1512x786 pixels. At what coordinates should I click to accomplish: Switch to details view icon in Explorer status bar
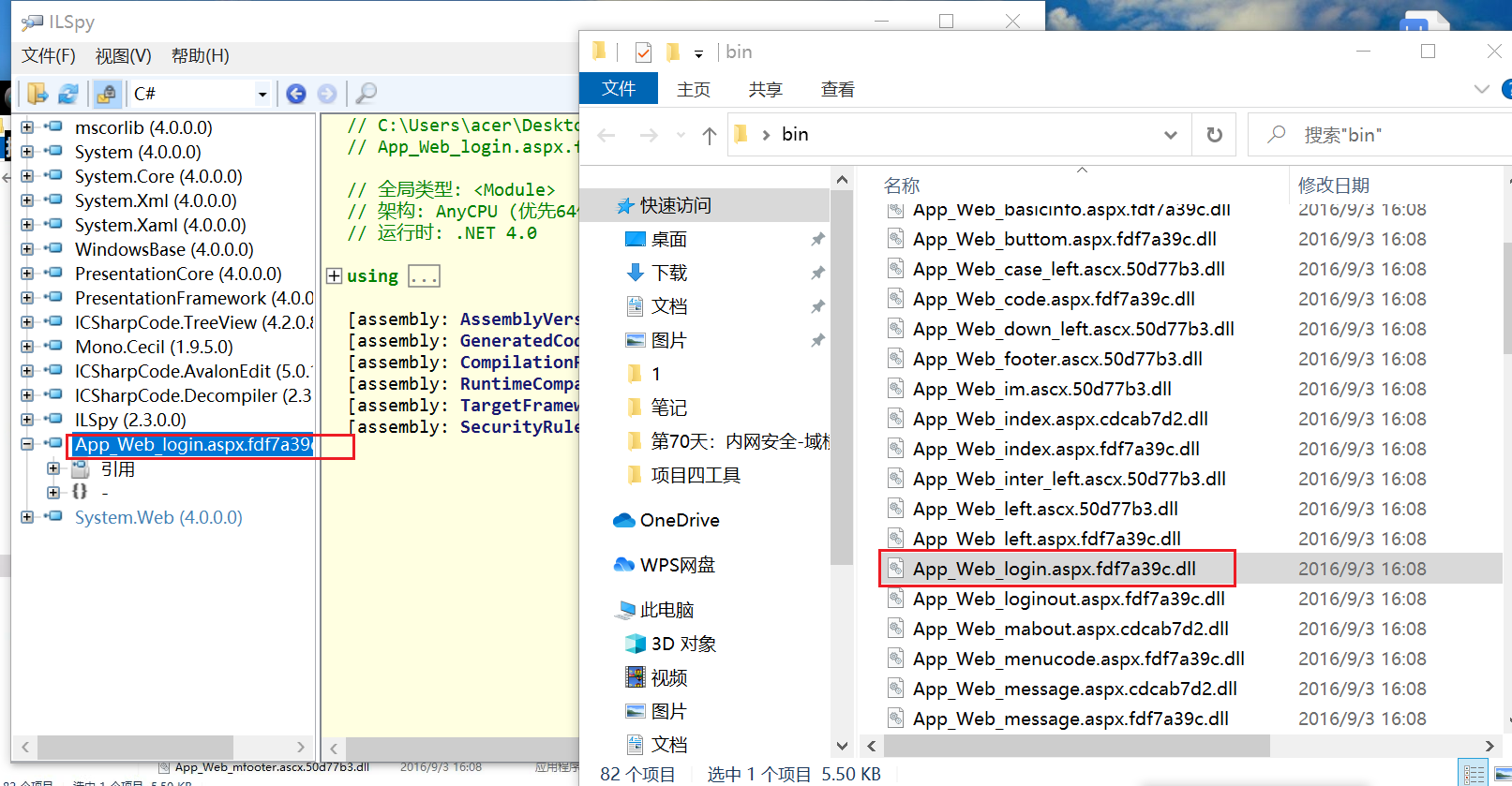(x=1475, y=774)
